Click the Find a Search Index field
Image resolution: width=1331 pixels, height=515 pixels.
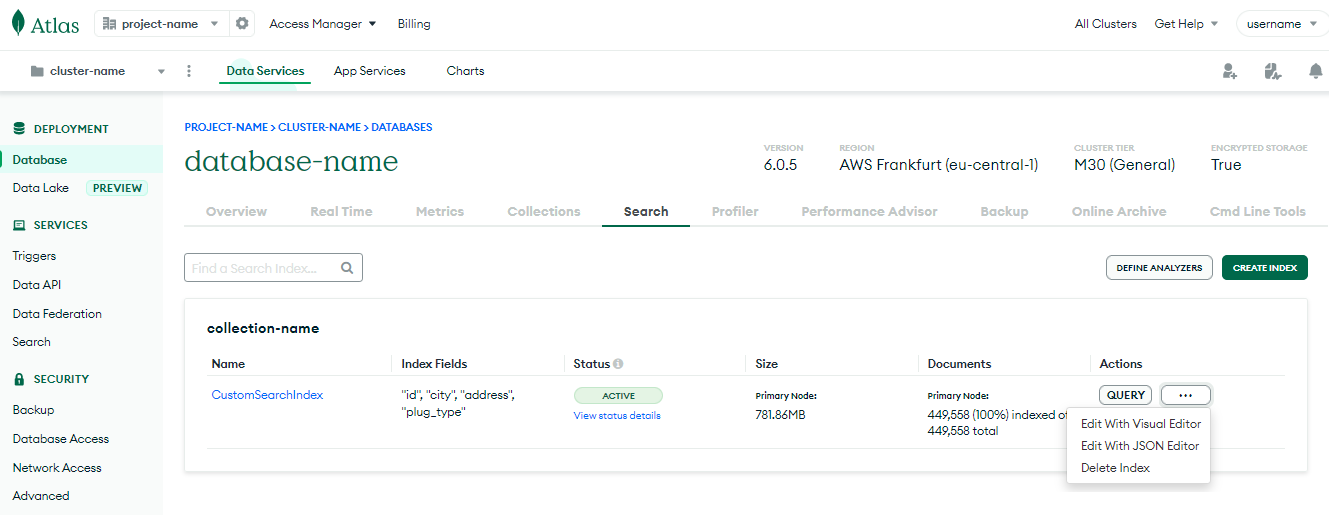coord(262,268)
